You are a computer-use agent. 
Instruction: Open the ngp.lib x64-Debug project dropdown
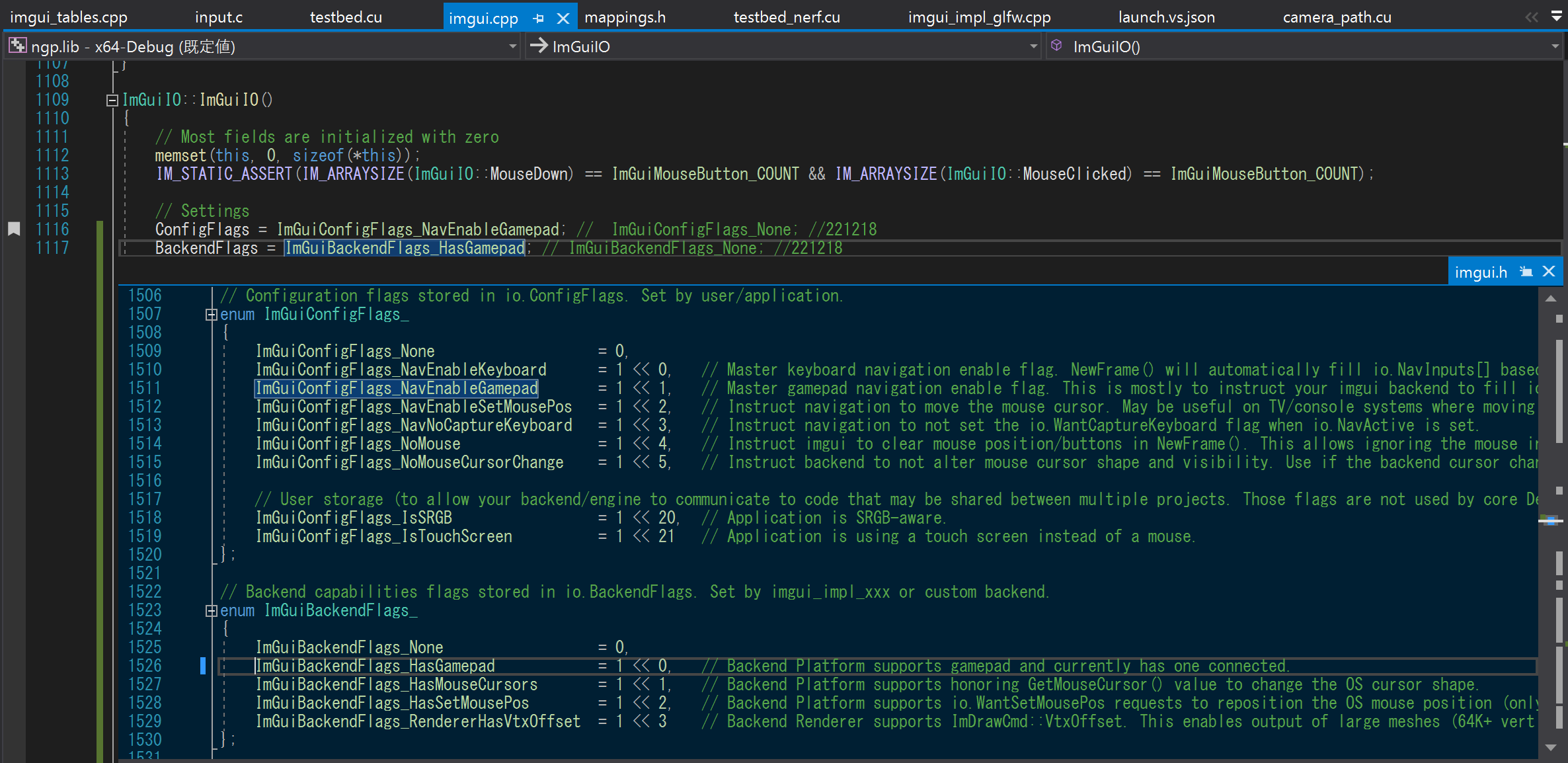[512, 47]
